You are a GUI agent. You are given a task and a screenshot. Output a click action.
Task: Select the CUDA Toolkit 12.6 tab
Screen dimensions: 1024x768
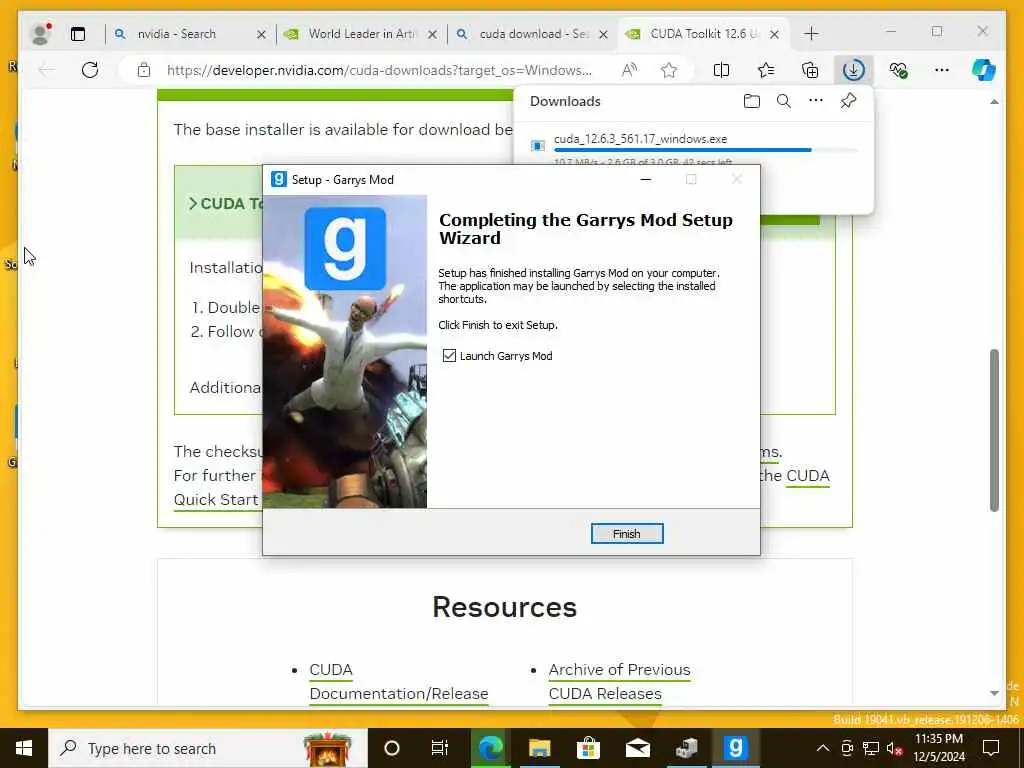coord(704,34)
